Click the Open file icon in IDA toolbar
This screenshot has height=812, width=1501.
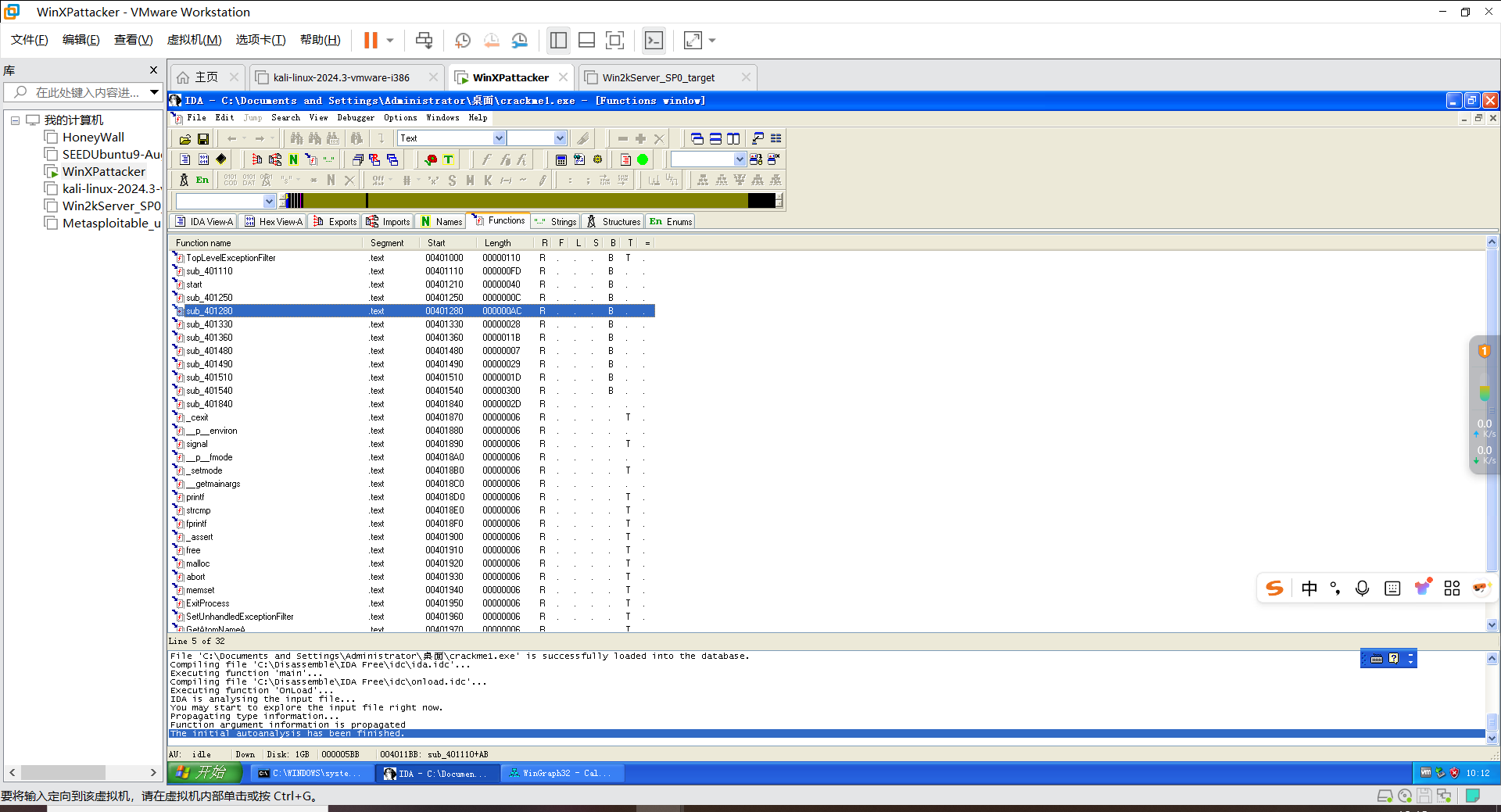point(185,139)
